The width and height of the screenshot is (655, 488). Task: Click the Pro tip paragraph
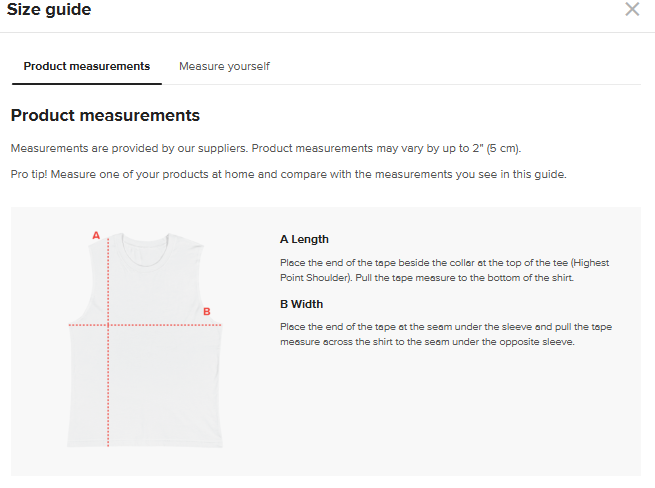[288, 174]
